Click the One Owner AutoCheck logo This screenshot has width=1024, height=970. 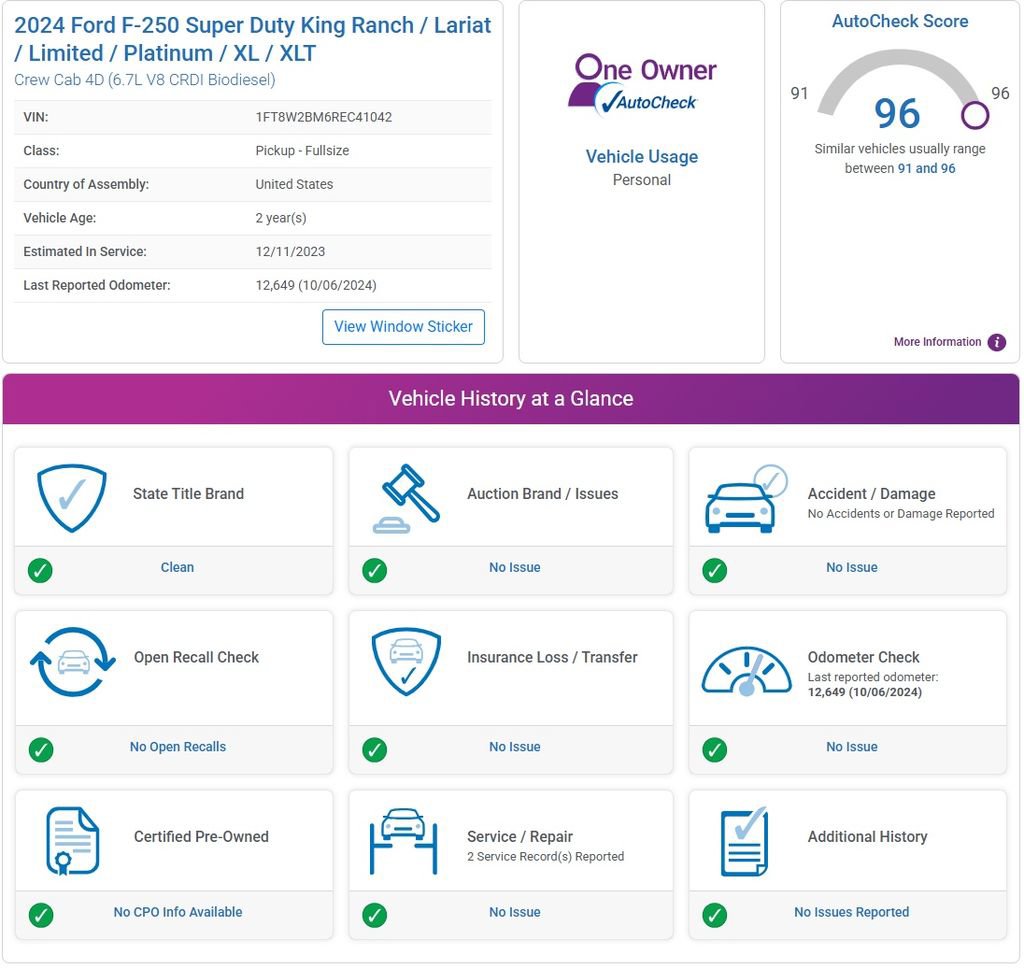coord(642,85)
